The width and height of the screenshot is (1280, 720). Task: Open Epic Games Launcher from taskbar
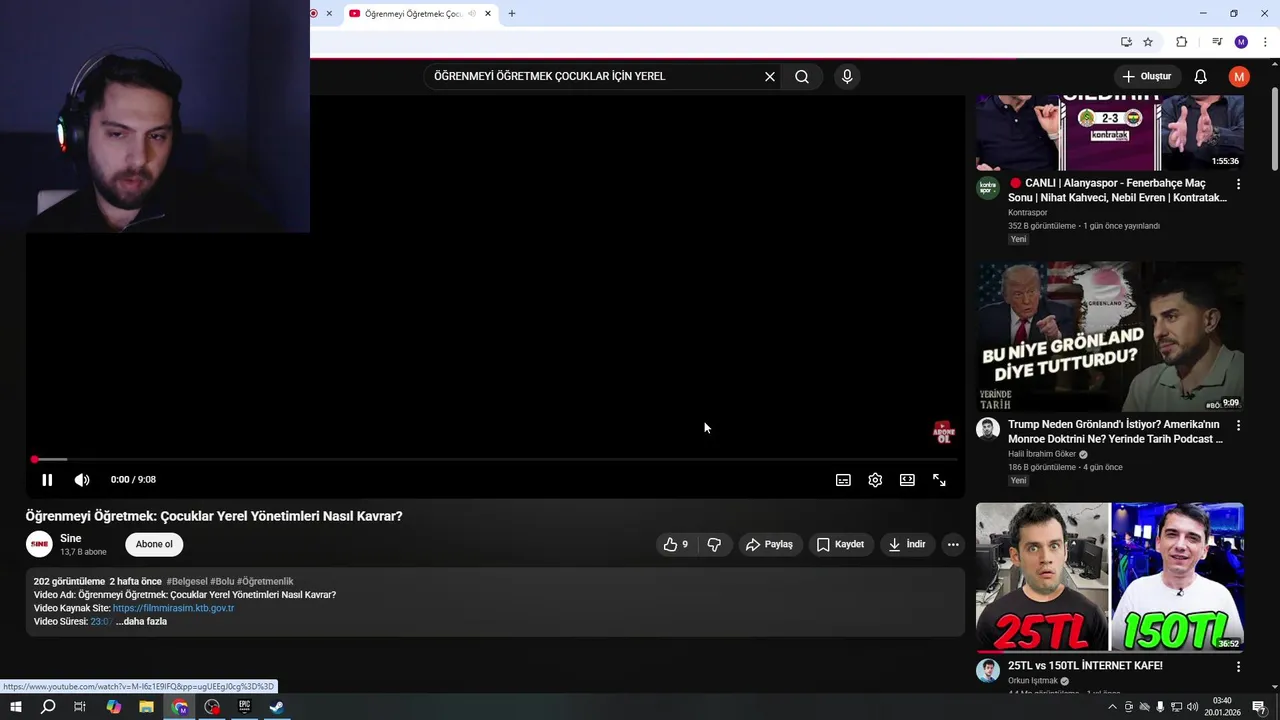point(244,707)
